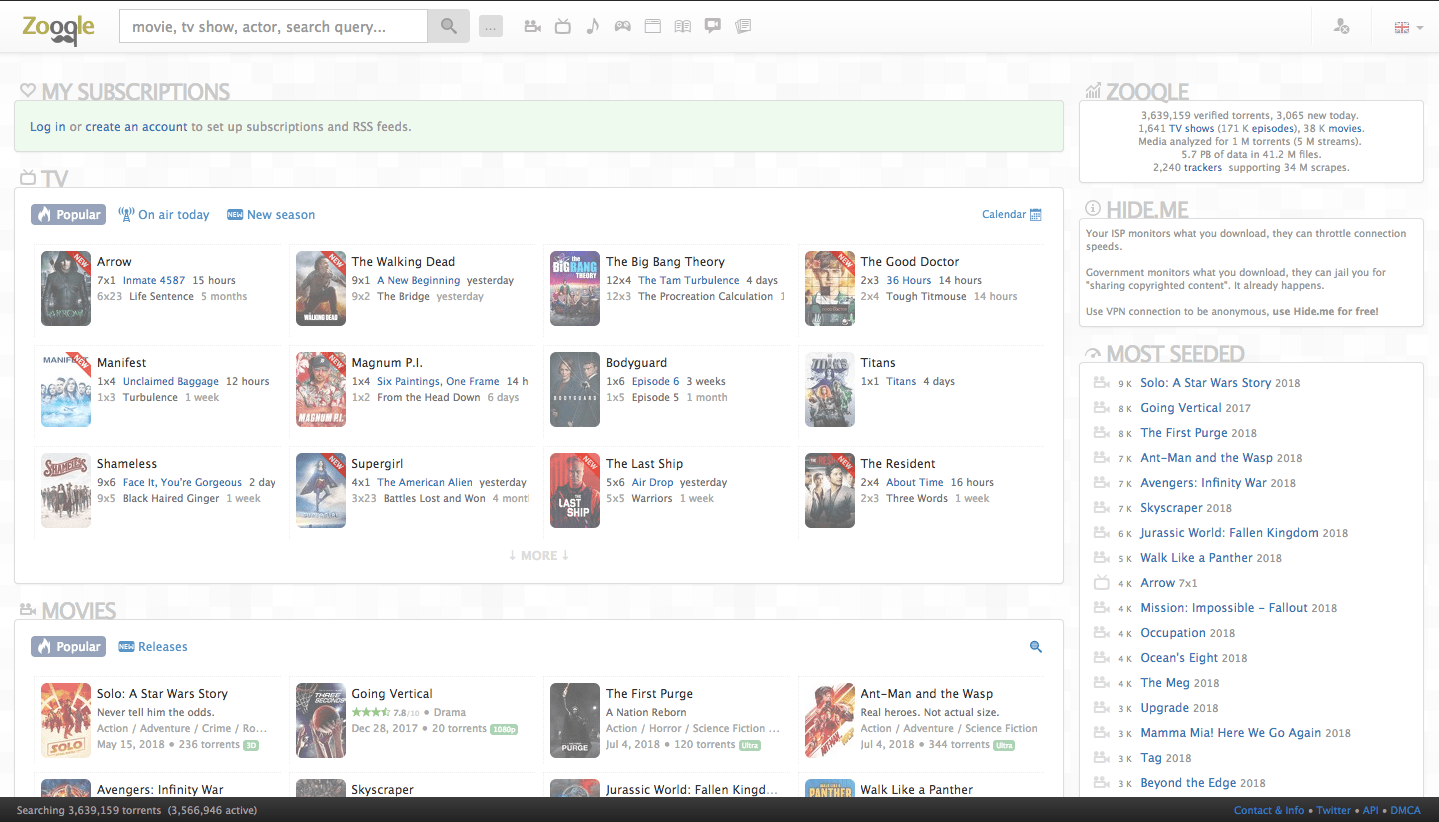The height and width of the screenshot is (822, 1439).
Task: Open the TV Calendar link
Action: click(x=1003, y=215)
